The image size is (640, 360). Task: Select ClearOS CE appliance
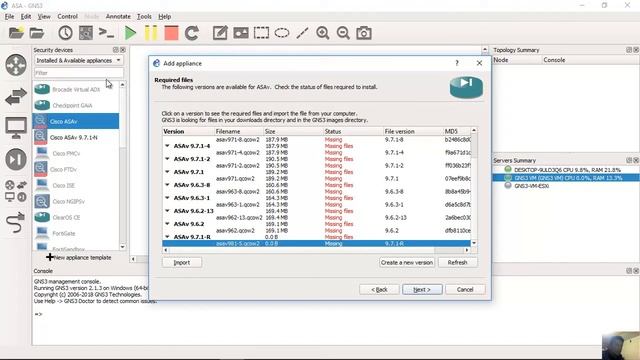click(76, 218)
